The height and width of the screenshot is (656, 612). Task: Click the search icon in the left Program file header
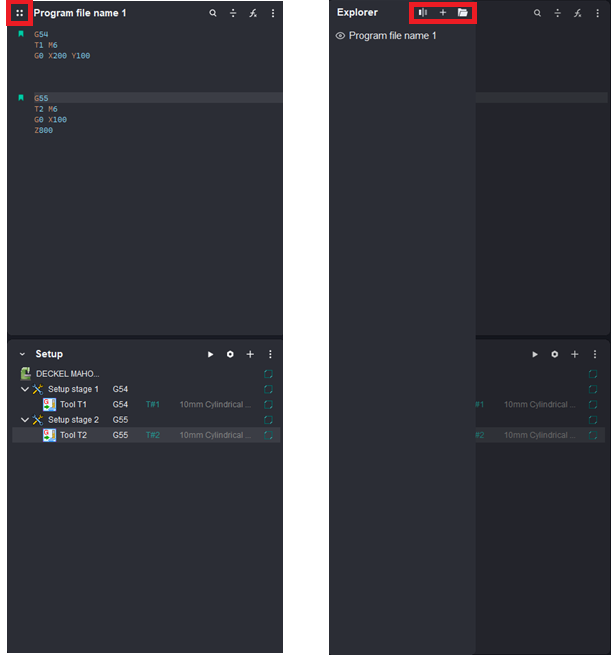[x=213, y=13]
